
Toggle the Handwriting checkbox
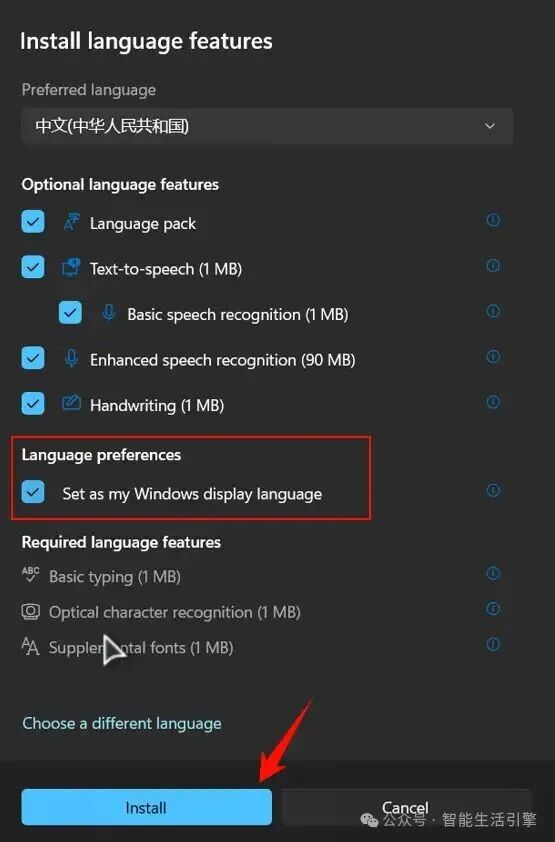click(33, 403)
